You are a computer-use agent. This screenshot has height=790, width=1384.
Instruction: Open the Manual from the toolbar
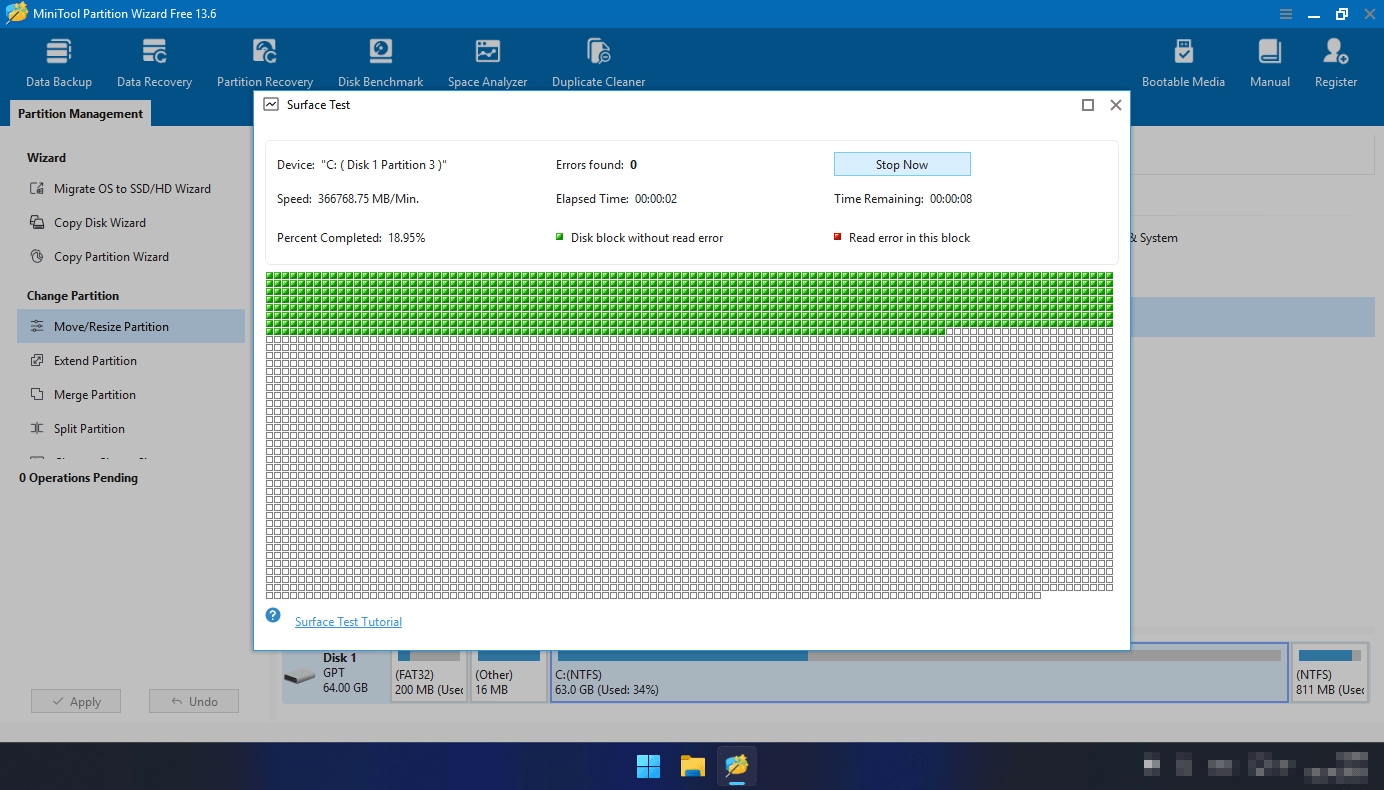pyautogui.click(x=1270, y=63)
